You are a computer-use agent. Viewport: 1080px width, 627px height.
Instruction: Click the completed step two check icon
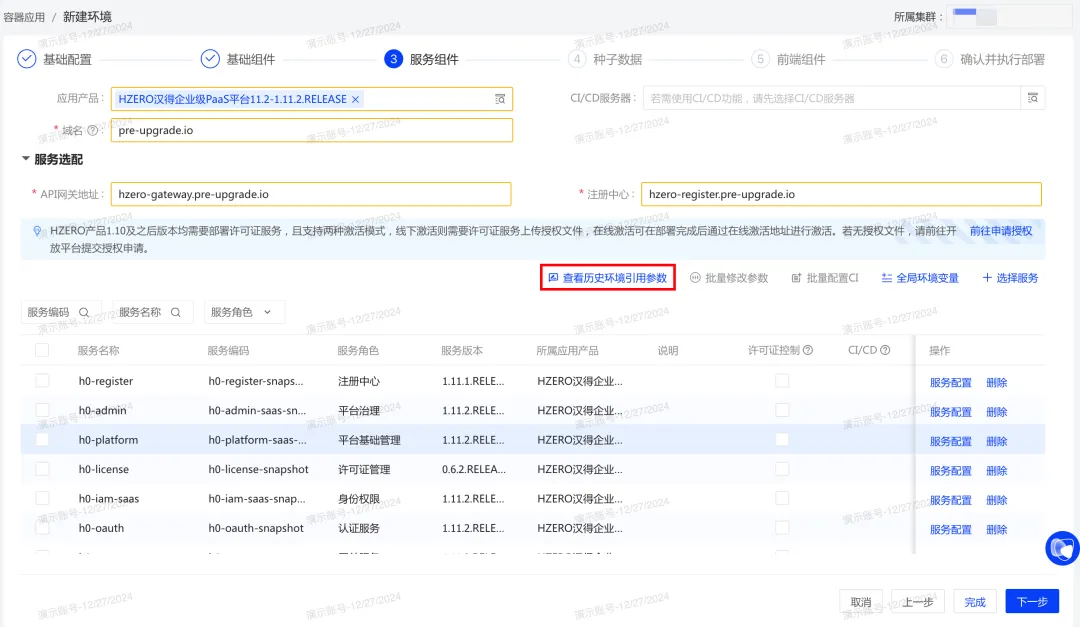[210, 59]
